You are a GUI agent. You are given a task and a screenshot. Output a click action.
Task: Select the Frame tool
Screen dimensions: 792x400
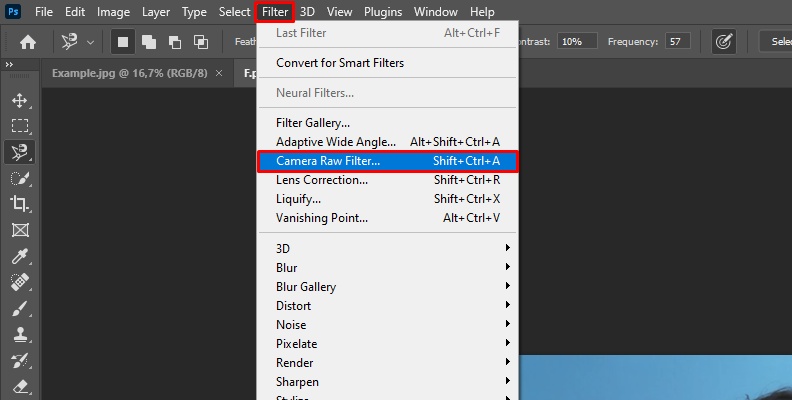20,230
